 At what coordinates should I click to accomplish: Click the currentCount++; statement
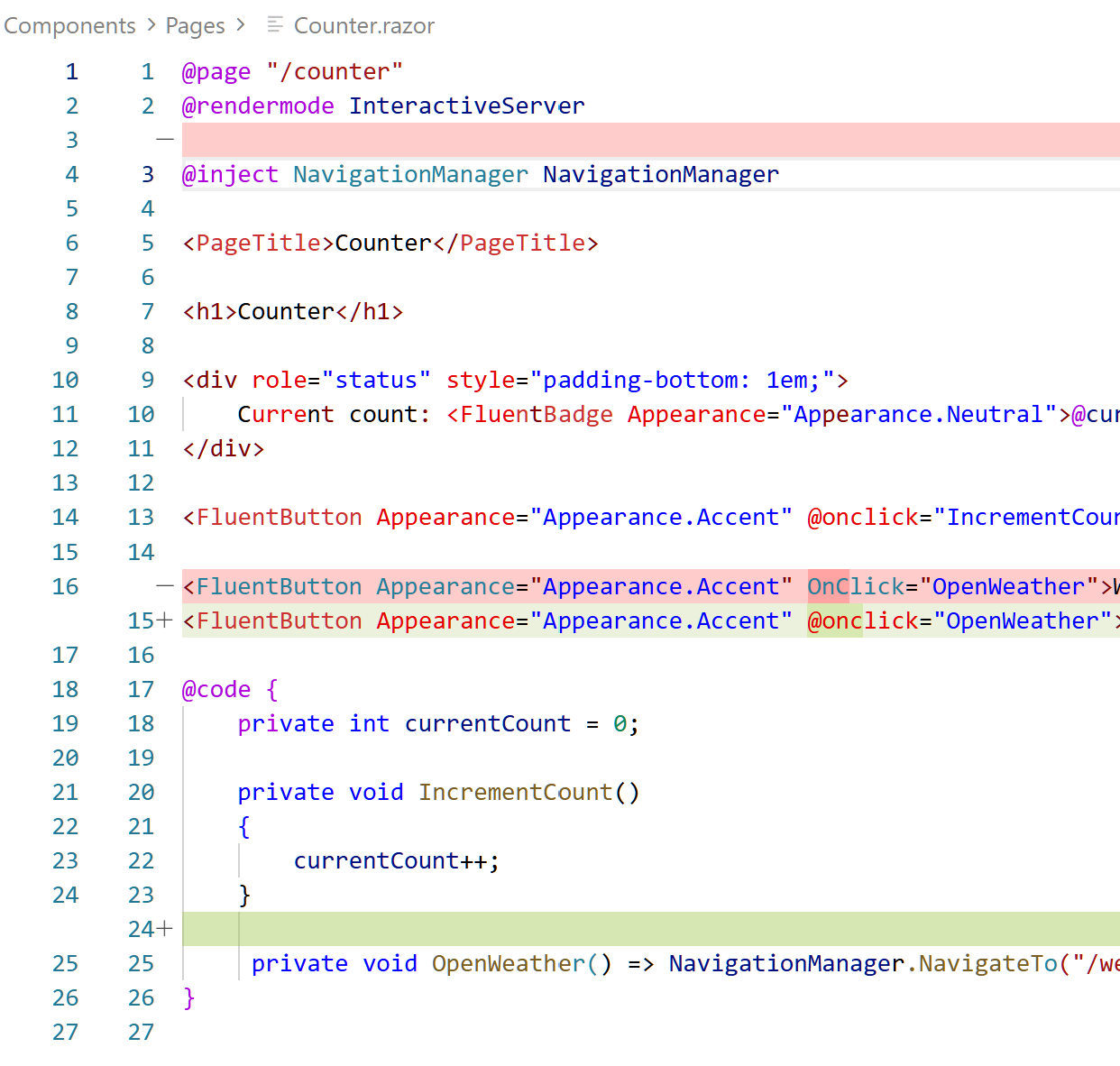[397, 860]
